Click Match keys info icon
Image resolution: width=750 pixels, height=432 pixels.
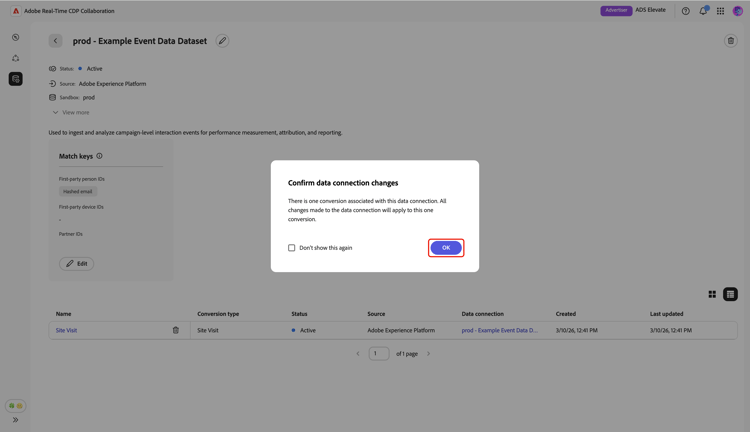[99, 156]
